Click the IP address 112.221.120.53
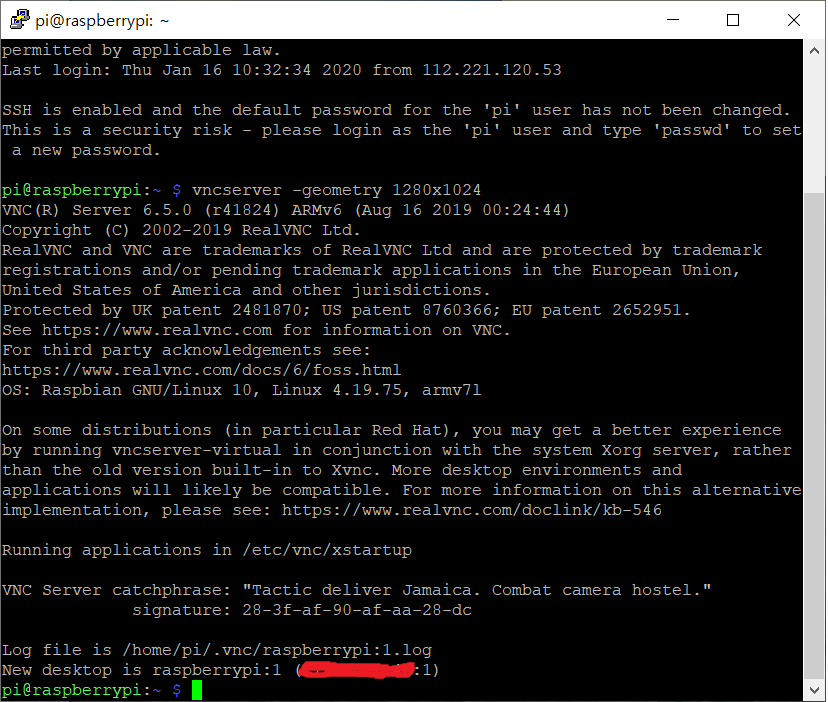 492,70
